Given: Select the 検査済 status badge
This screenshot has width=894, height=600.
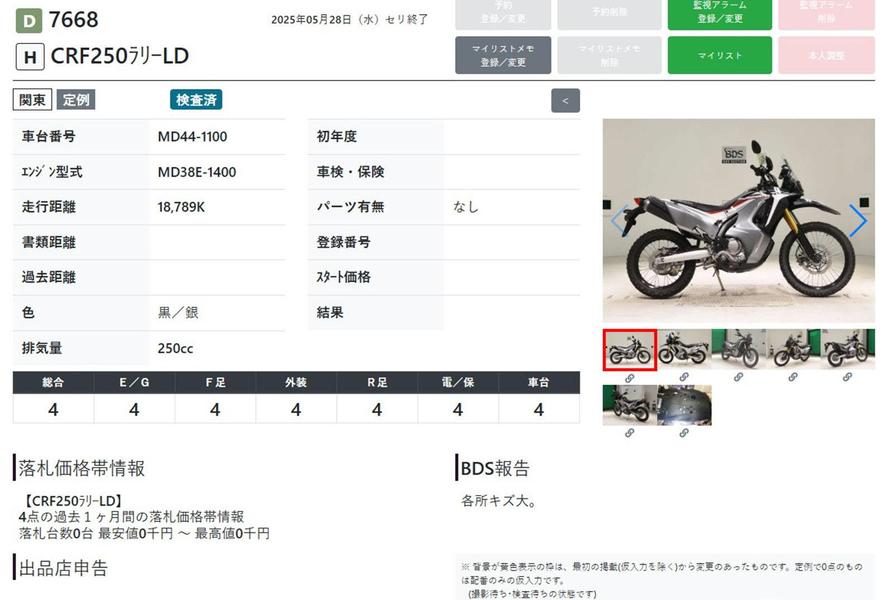Looking at the screenshot, I should point(196,99).
